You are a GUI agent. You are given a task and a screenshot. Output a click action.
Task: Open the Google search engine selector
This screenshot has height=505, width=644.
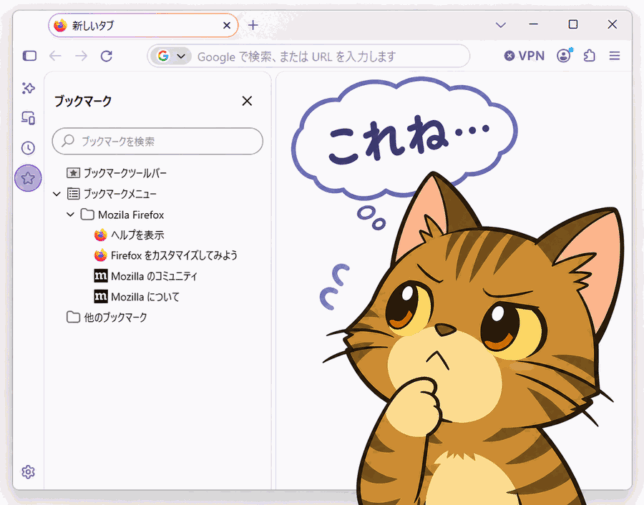coord(171,56)
